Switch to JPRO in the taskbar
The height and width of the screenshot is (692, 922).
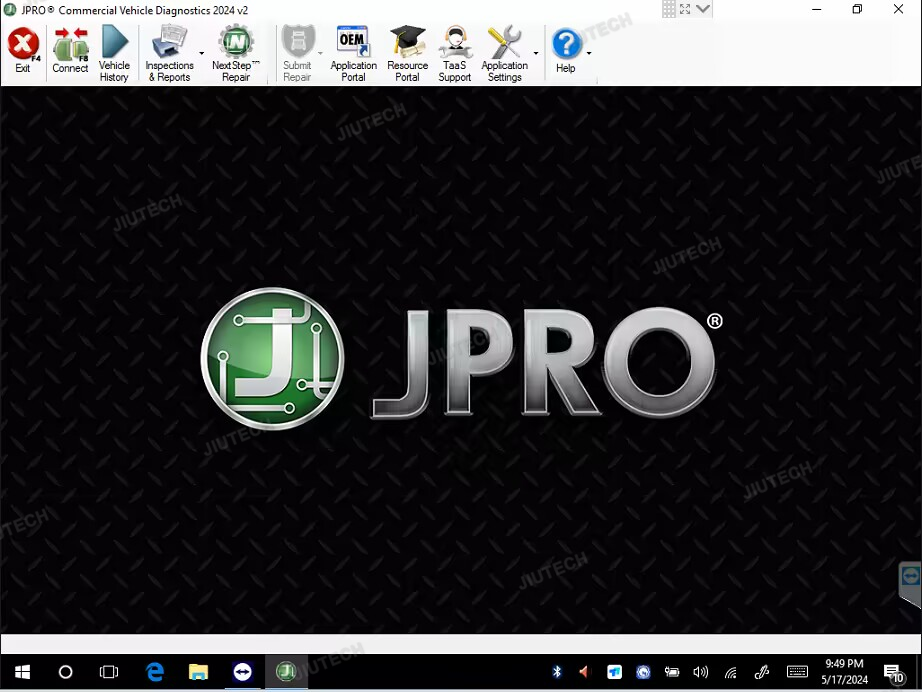[x=286, y=672]
